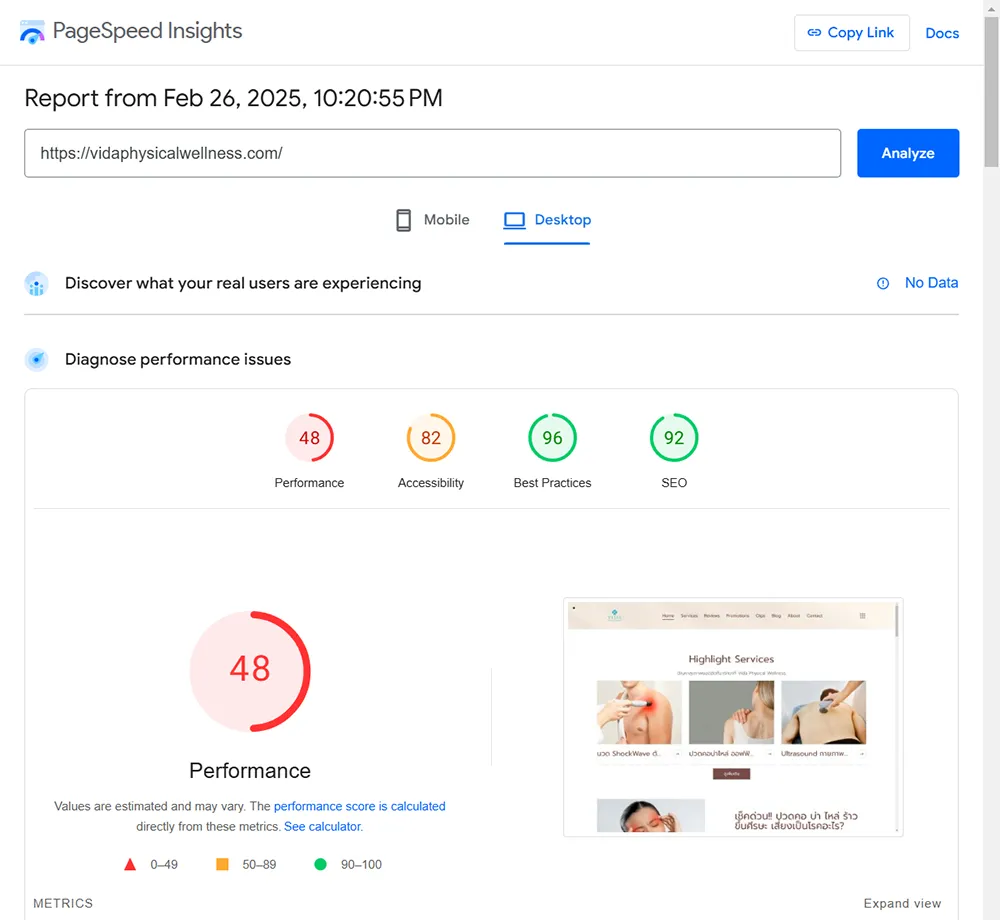Image resolution: width=1000 pixels, height=920 pixels.
Task: Click the page screenshot thumbnail
Action: pos(733,717)
